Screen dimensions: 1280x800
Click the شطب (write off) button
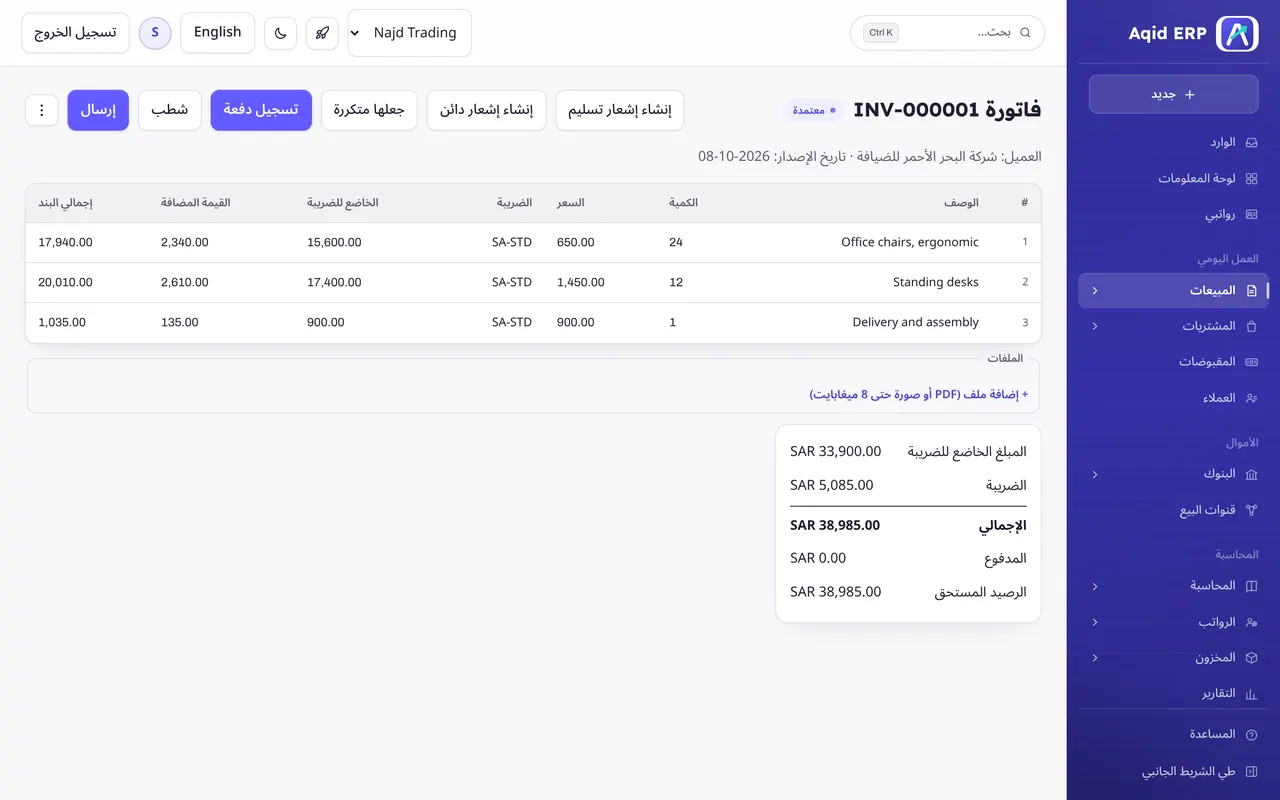tap(170, 110)
